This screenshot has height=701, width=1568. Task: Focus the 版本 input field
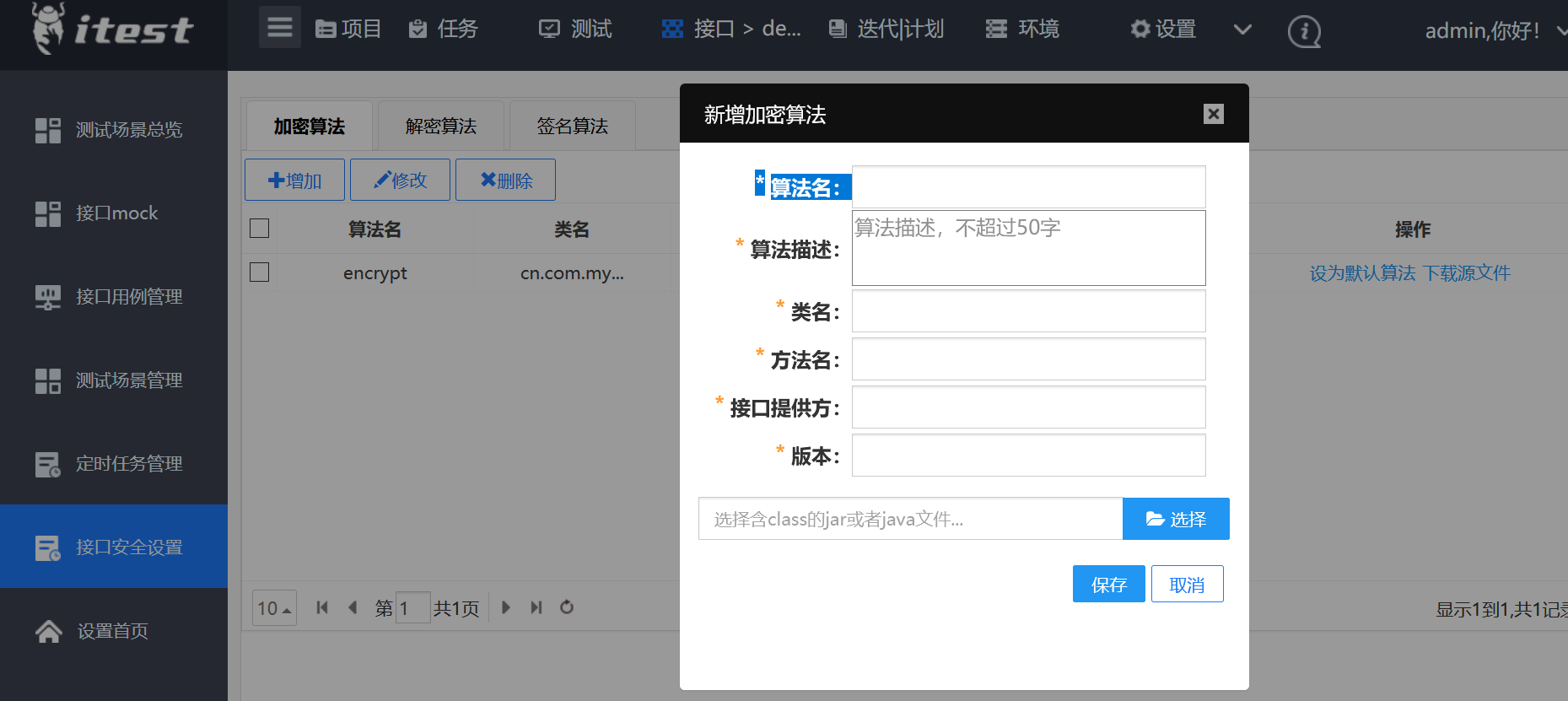tap(1029, 456)
